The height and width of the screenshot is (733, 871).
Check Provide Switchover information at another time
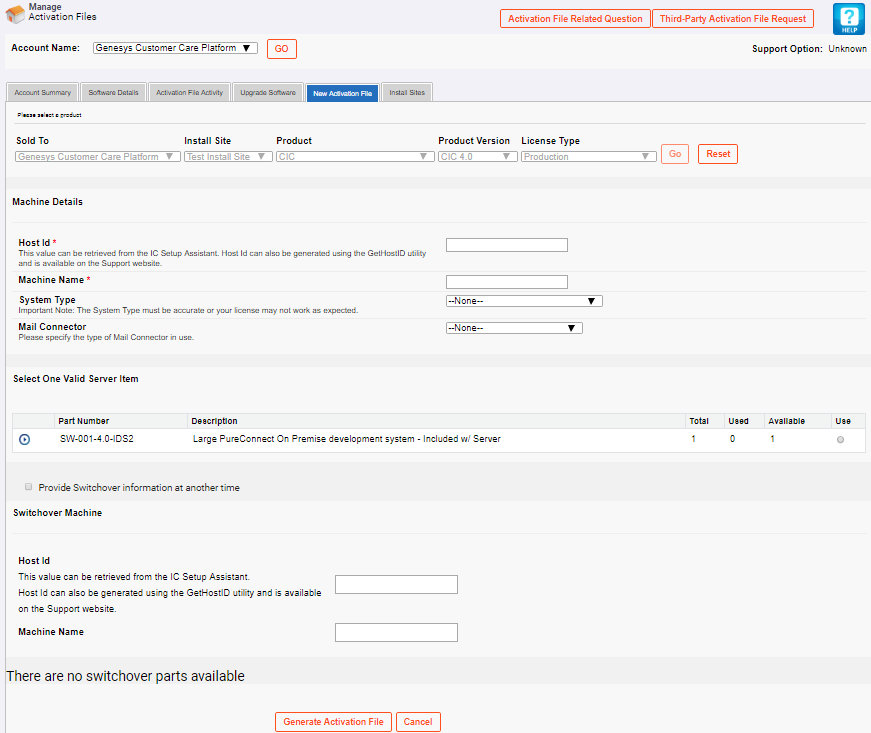coord(28,486)
